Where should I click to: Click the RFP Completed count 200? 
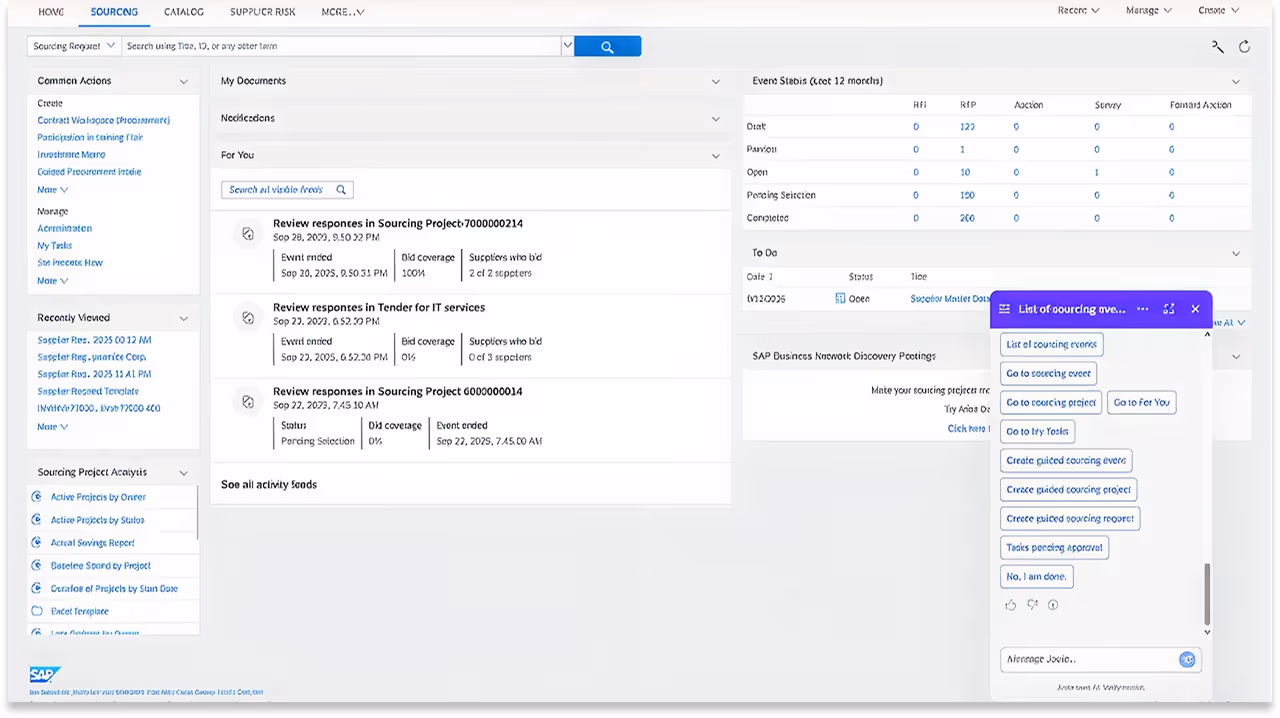click(x=967, y=218)
